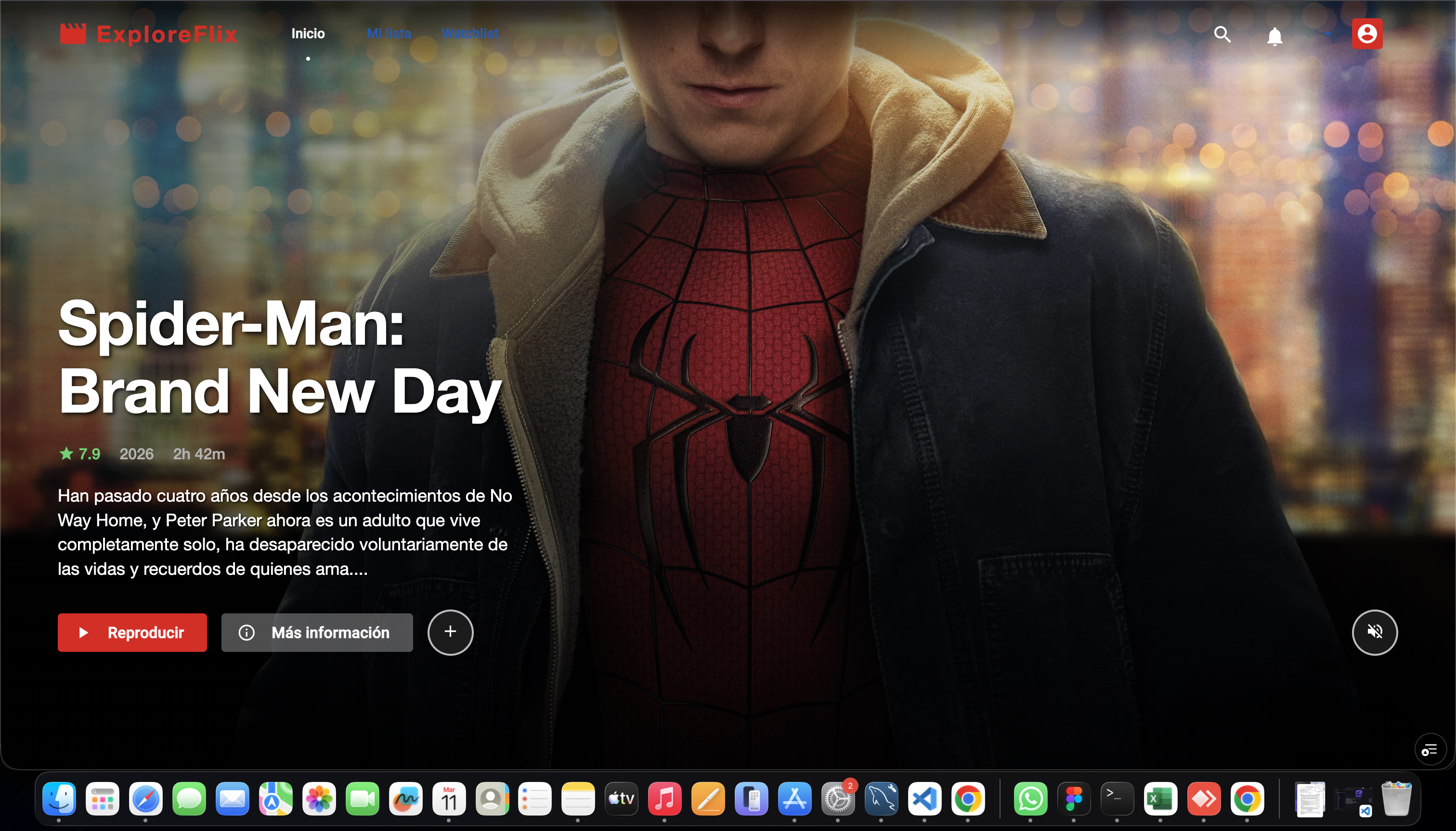Open Notes from the dock

click(x=578, y=798)
